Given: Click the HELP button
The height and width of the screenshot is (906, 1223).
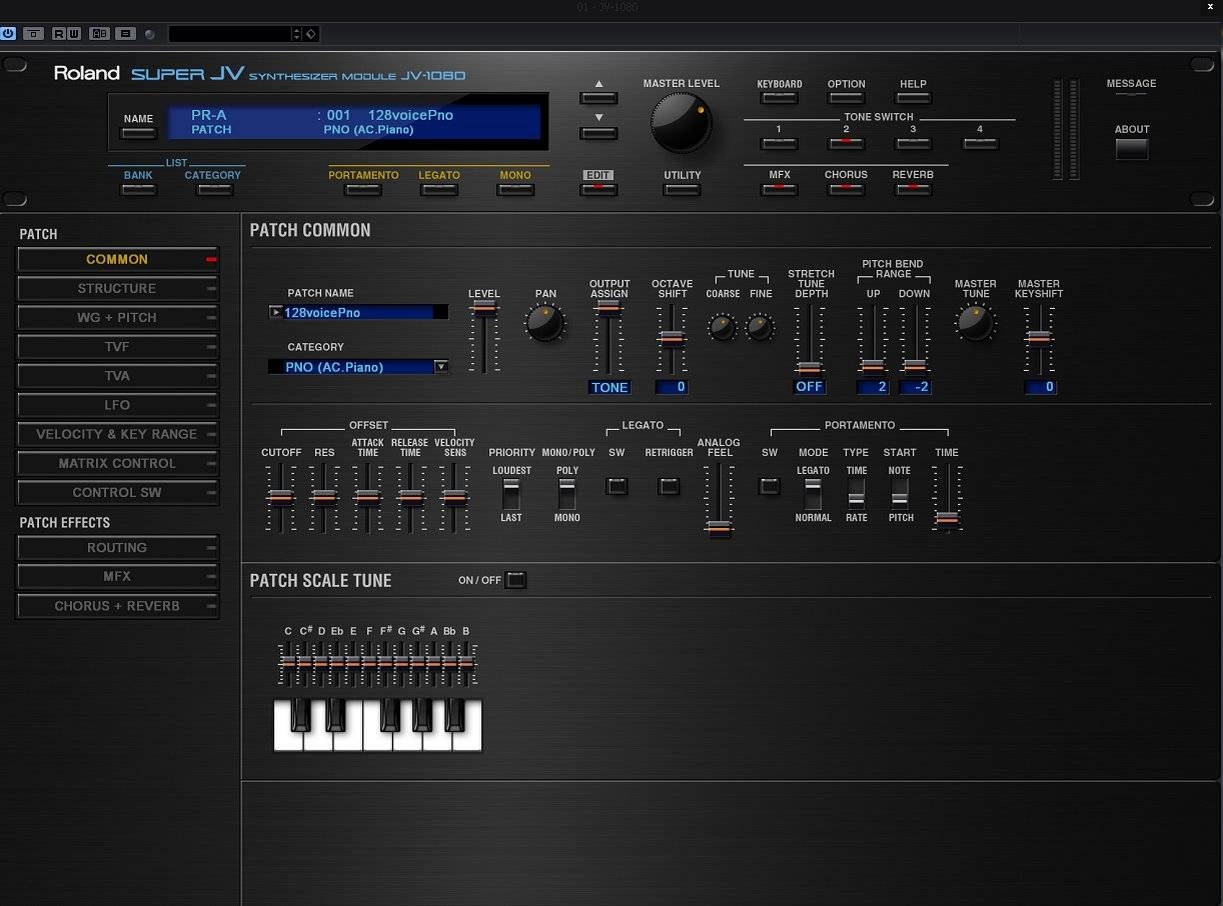Looking at the screenshot, I should point(913,98).
